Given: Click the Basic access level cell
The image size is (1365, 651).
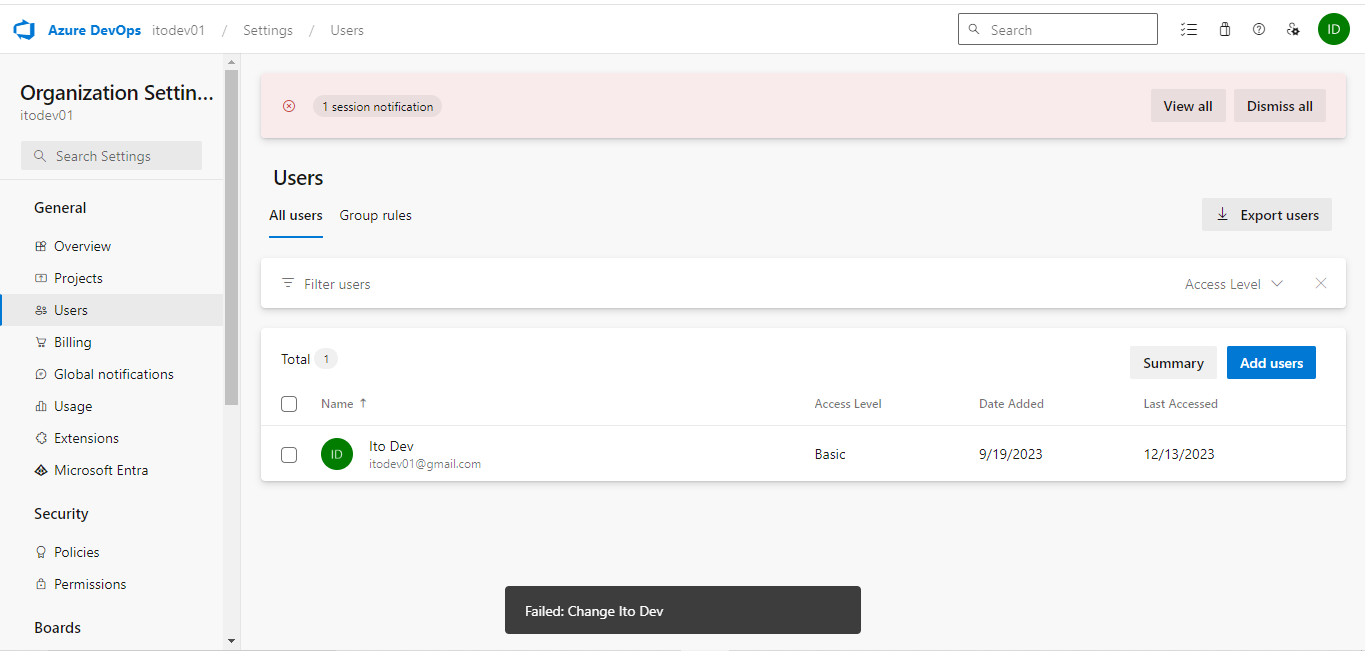Looking at the screenshot, I should coord(830,454).
